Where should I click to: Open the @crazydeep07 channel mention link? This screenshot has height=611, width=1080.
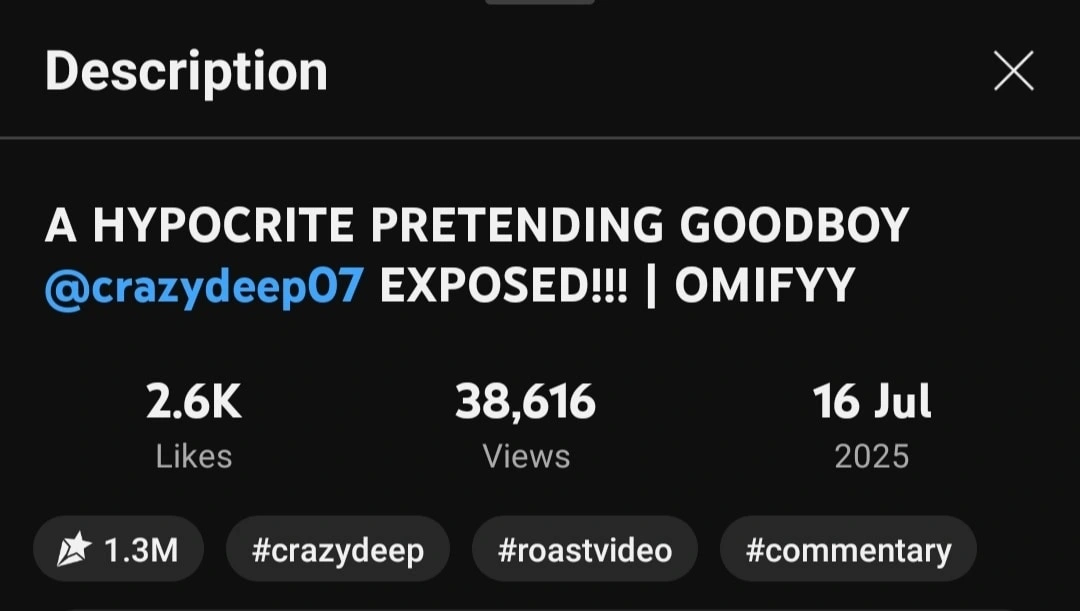204,286
